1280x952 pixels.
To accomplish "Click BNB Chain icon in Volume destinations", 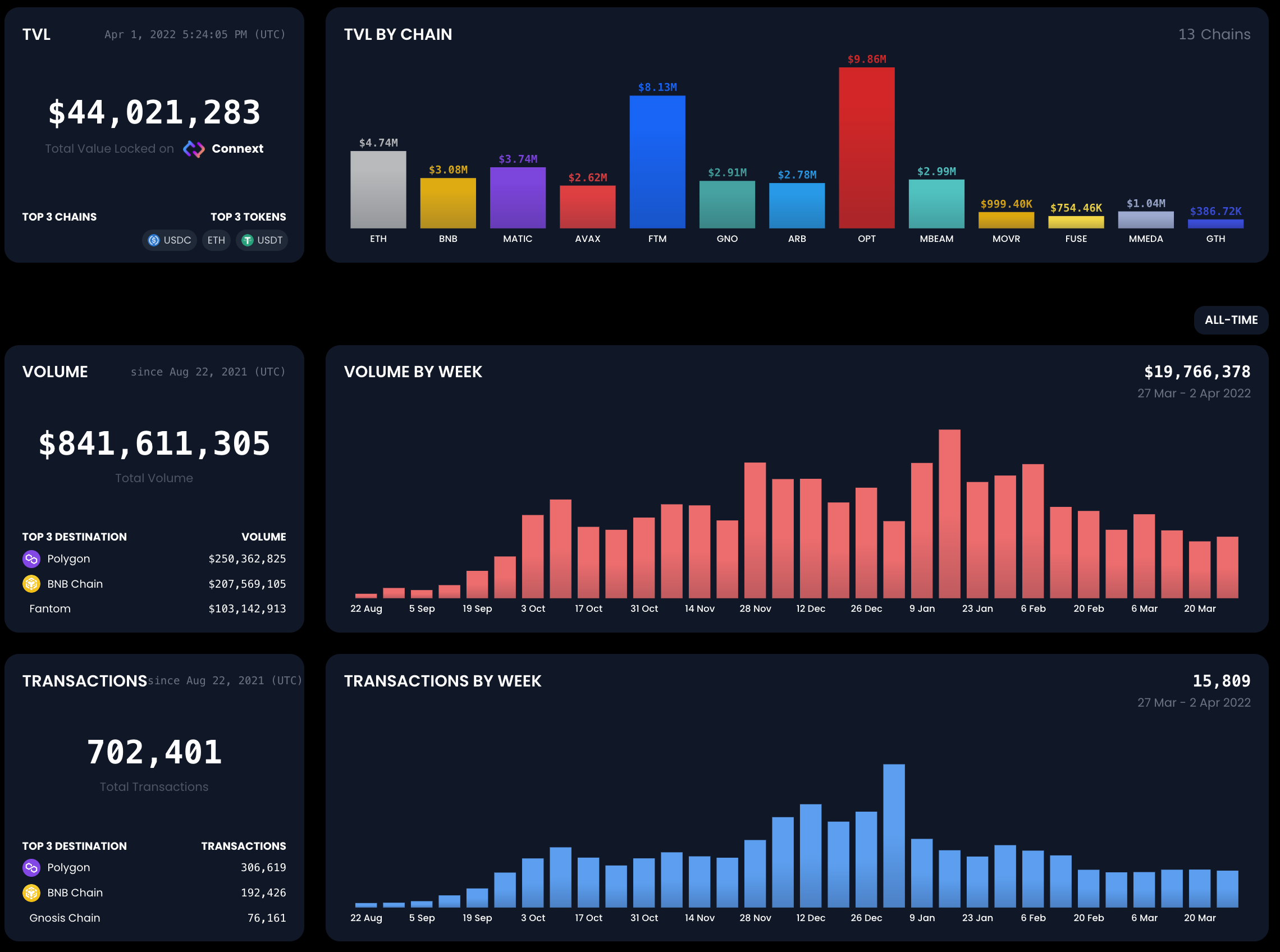I will coord(31,584).
